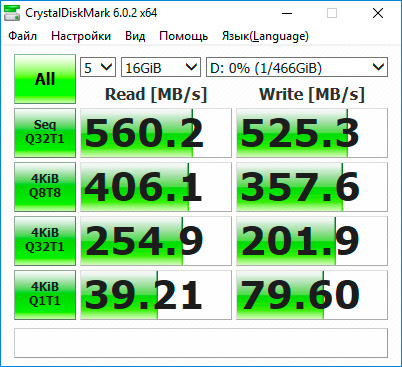Open the Вид menu
This screenshot has height=367, width=402.
coord(135,36)
